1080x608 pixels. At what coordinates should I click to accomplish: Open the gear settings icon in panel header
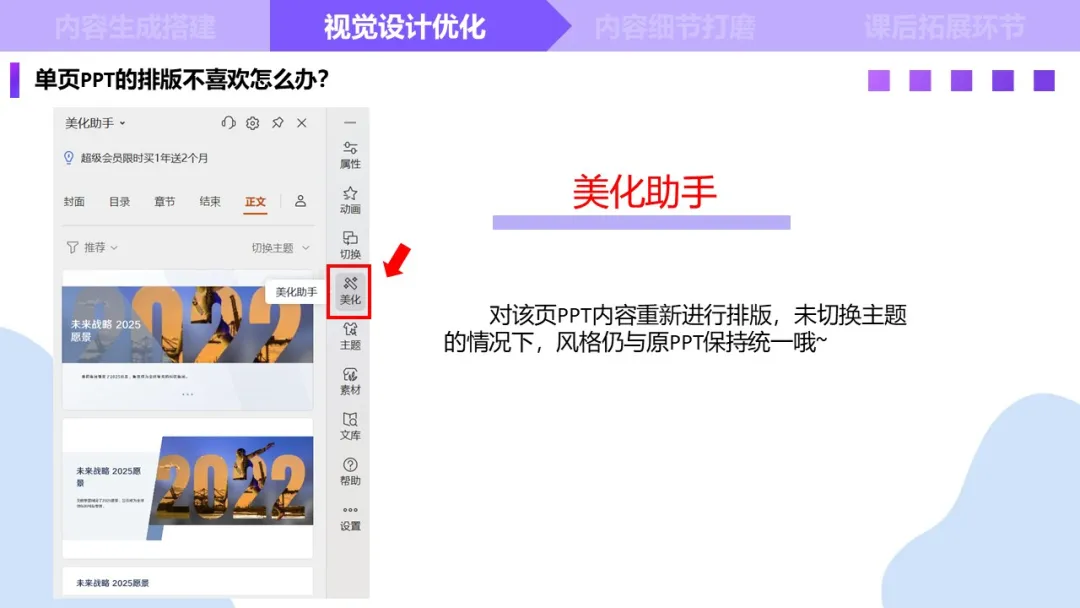click(253, 123)
